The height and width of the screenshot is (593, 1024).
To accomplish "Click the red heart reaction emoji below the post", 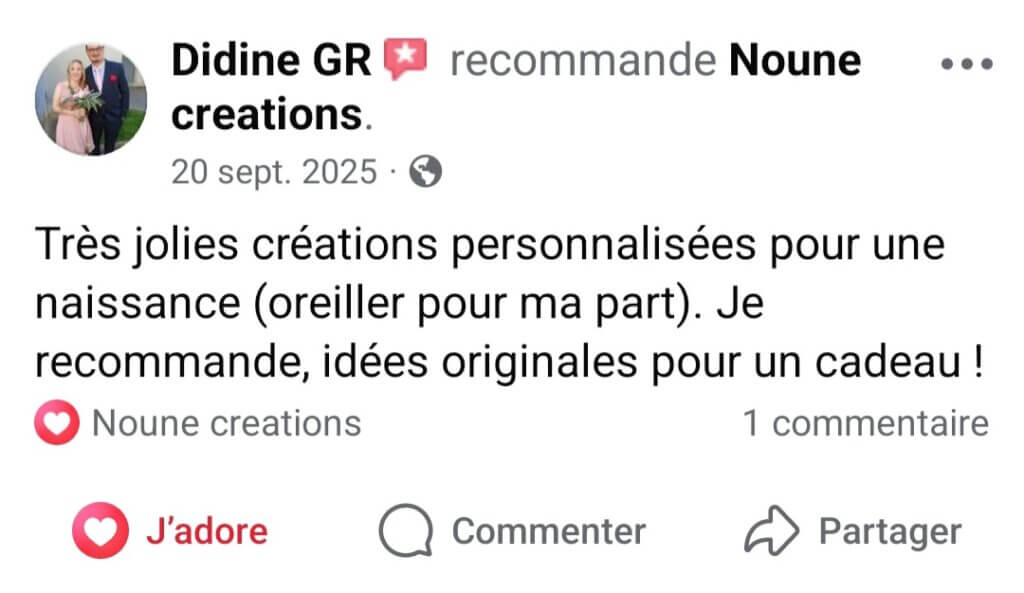I will tap(56, 422).
